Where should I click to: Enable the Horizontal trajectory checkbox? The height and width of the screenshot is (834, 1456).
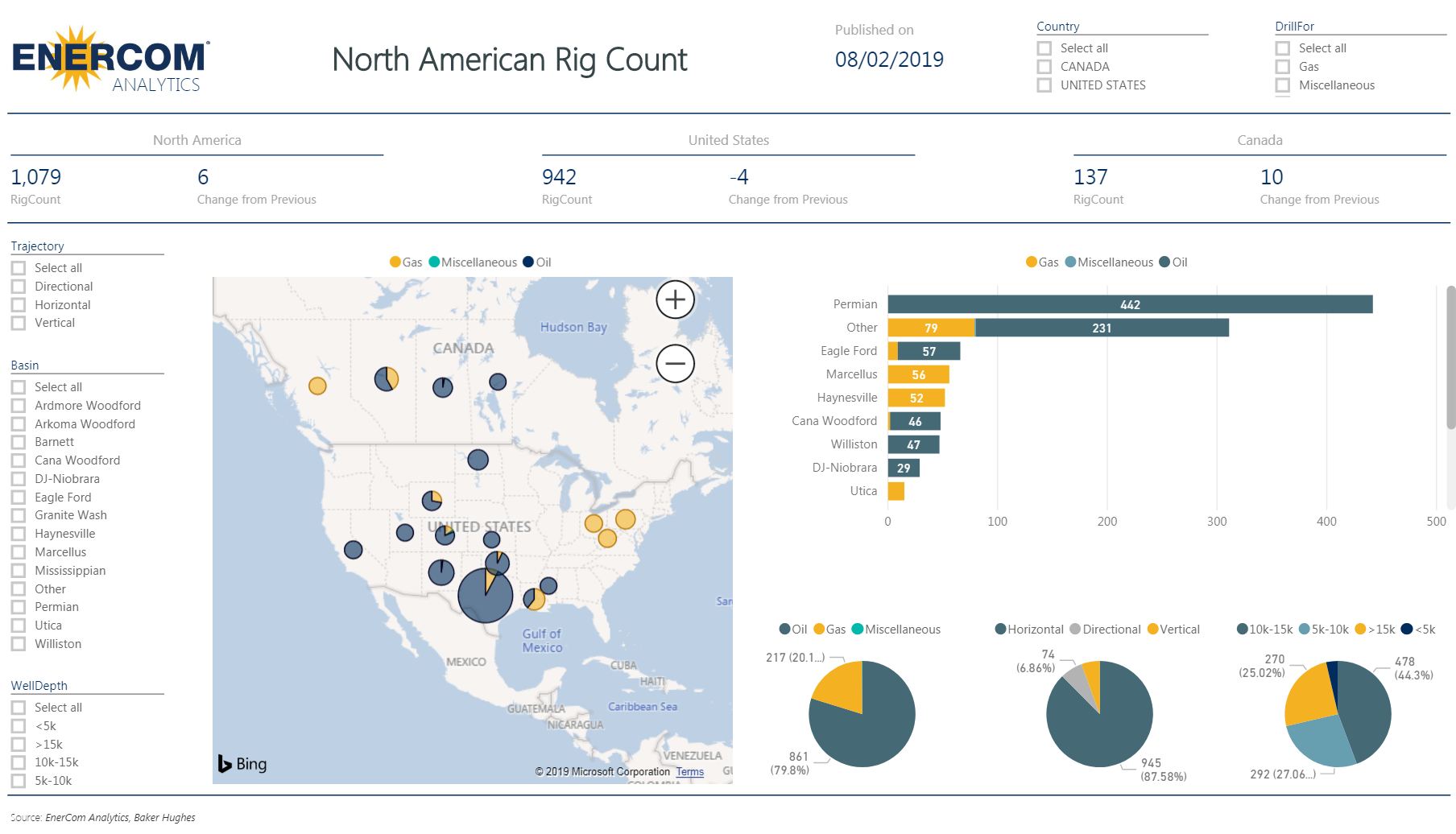point(18,304)
